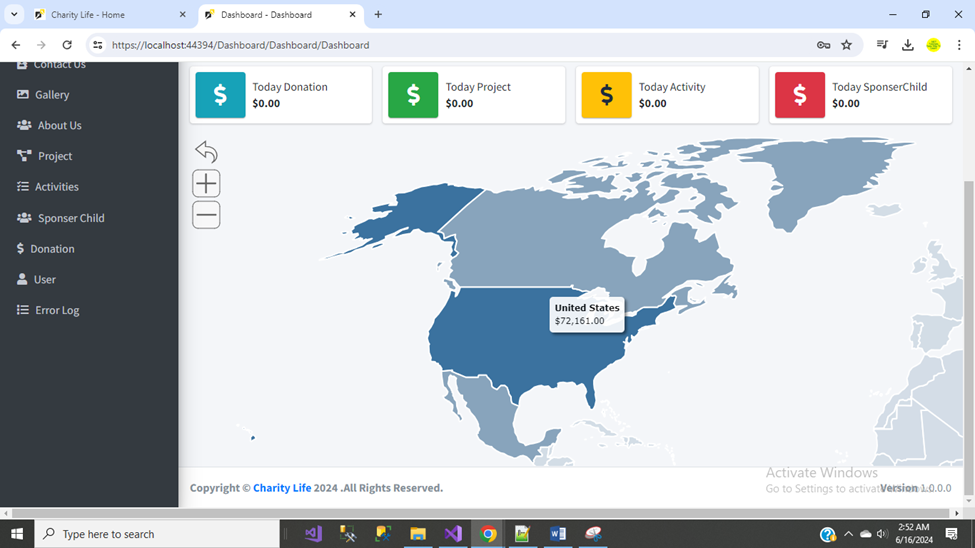Viewport: 975px width, 548px height.
Task: Open the Error Log sidebar item
Action: (57, 311)
